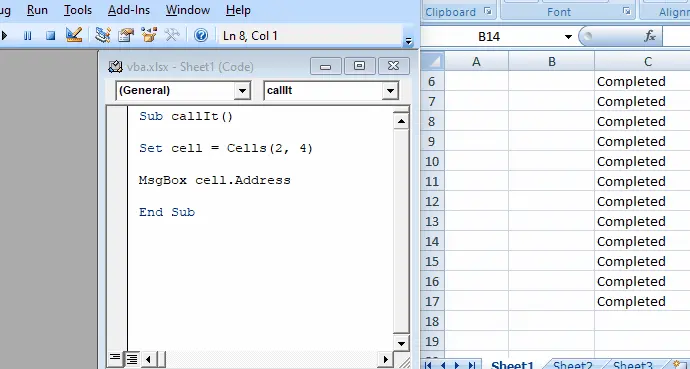
Task: Switch to the Sheet1 tab
Action: click(x=512, y=365)
